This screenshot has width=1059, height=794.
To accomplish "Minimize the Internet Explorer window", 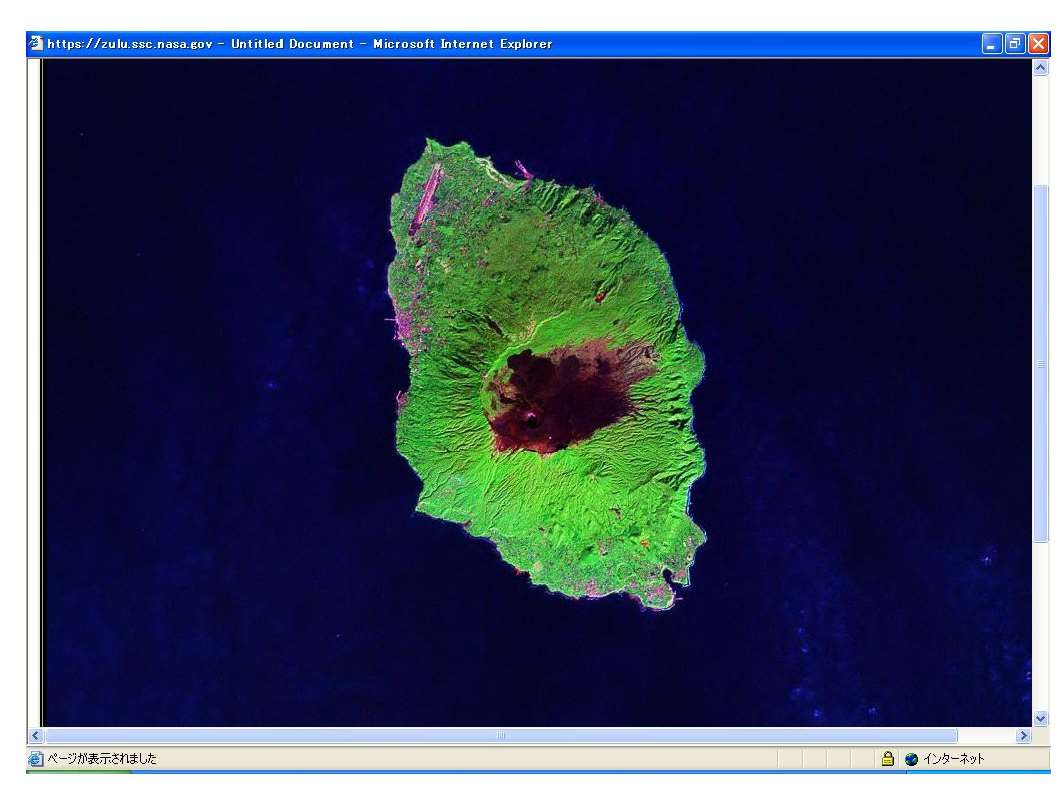I will (991, 44).
